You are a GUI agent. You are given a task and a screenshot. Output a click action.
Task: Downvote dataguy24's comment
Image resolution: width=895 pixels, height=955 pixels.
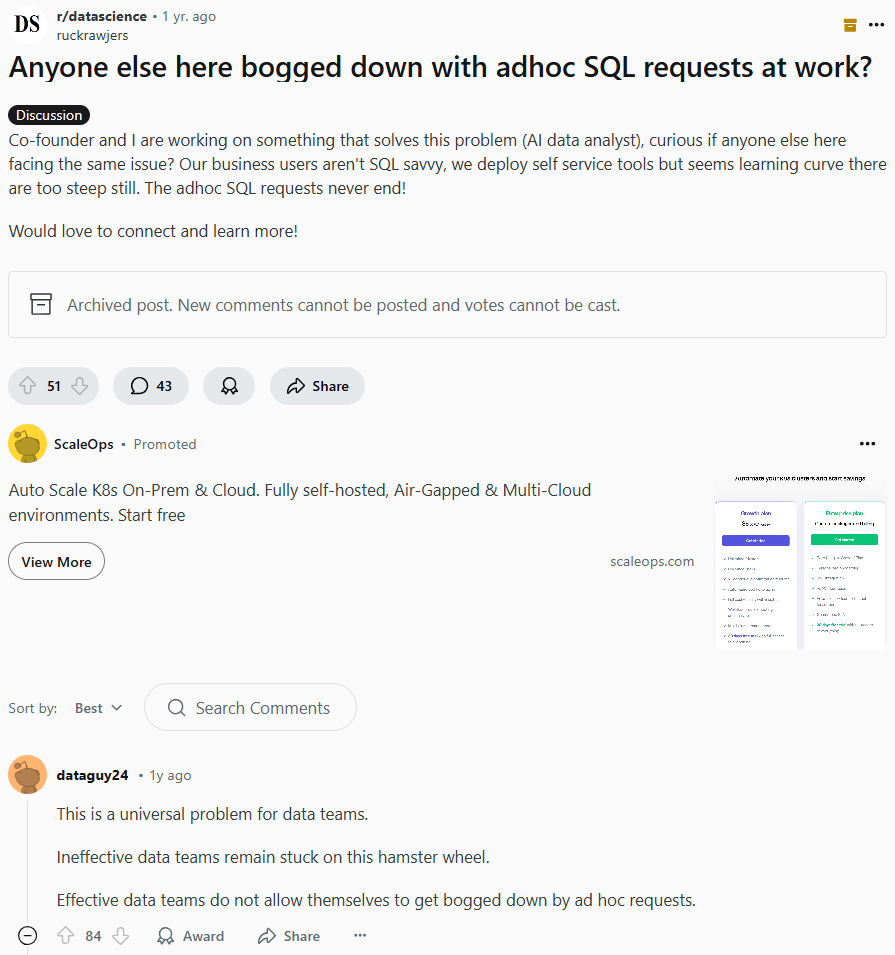pyautogui.click(x=120, y=936)
